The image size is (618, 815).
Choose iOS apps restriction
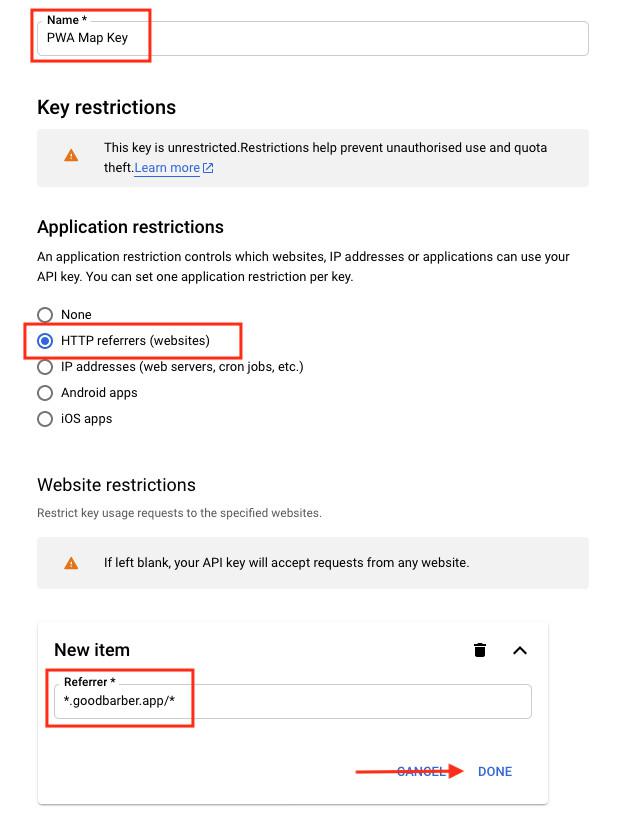pos(45,419)
